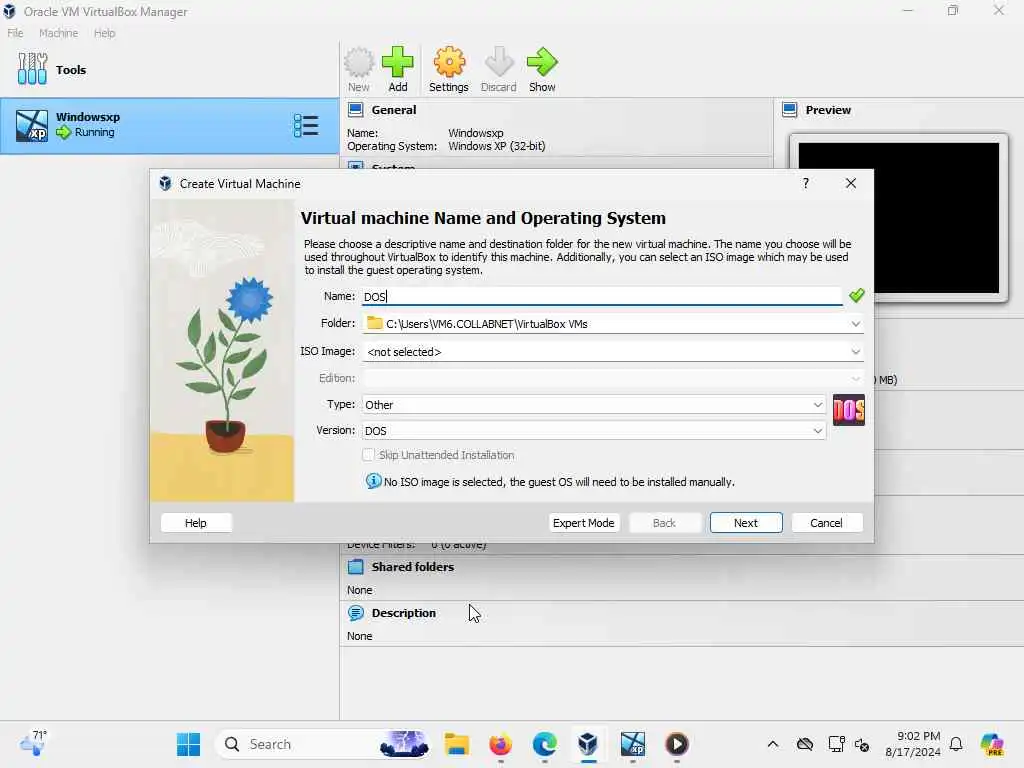The image size is (1024, 768).
Task: Open Windows Start button on taskbar
Action: point(189,744)
